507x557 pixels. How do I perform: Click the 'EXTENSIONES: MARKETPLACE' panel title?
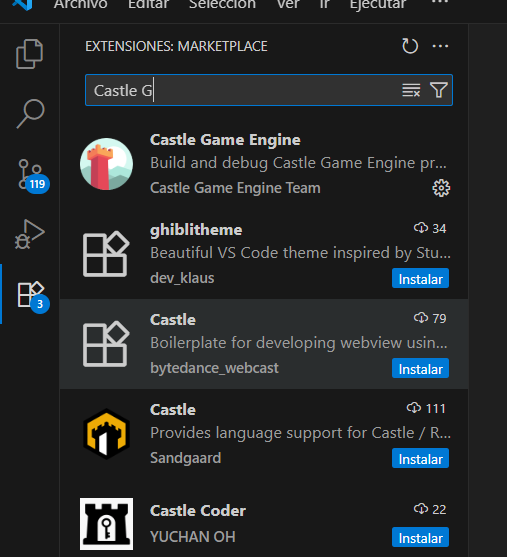tap(176, 46)
